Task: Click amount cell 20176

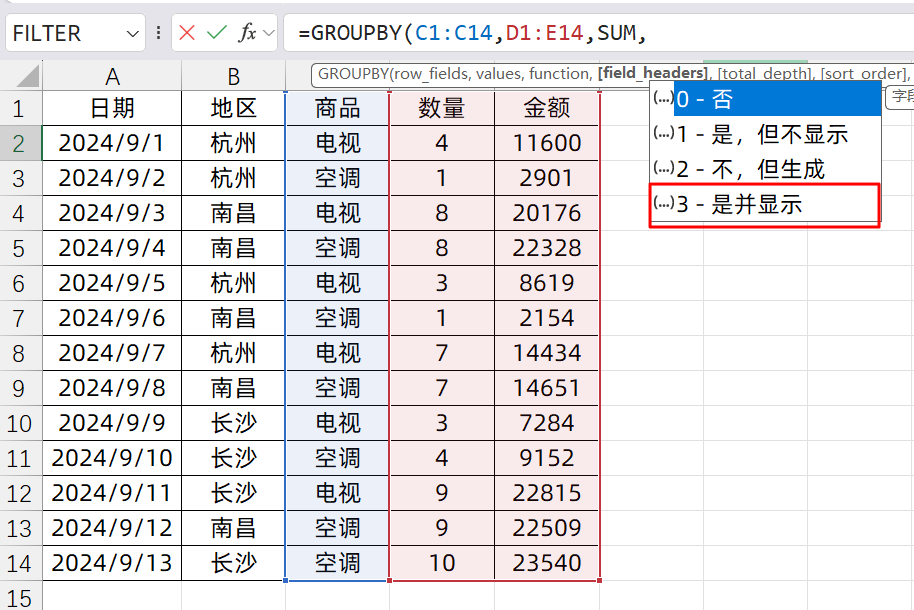Action: [x=547, y=213]
